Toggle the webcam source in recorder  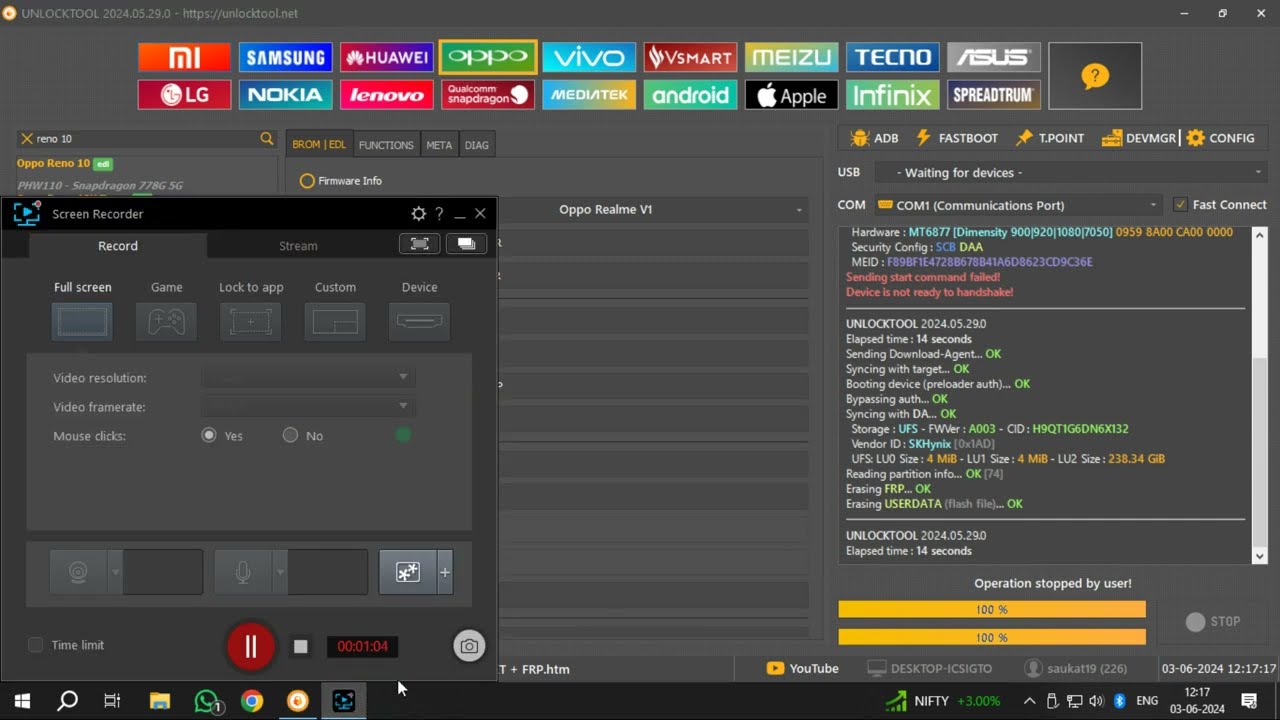78,572
